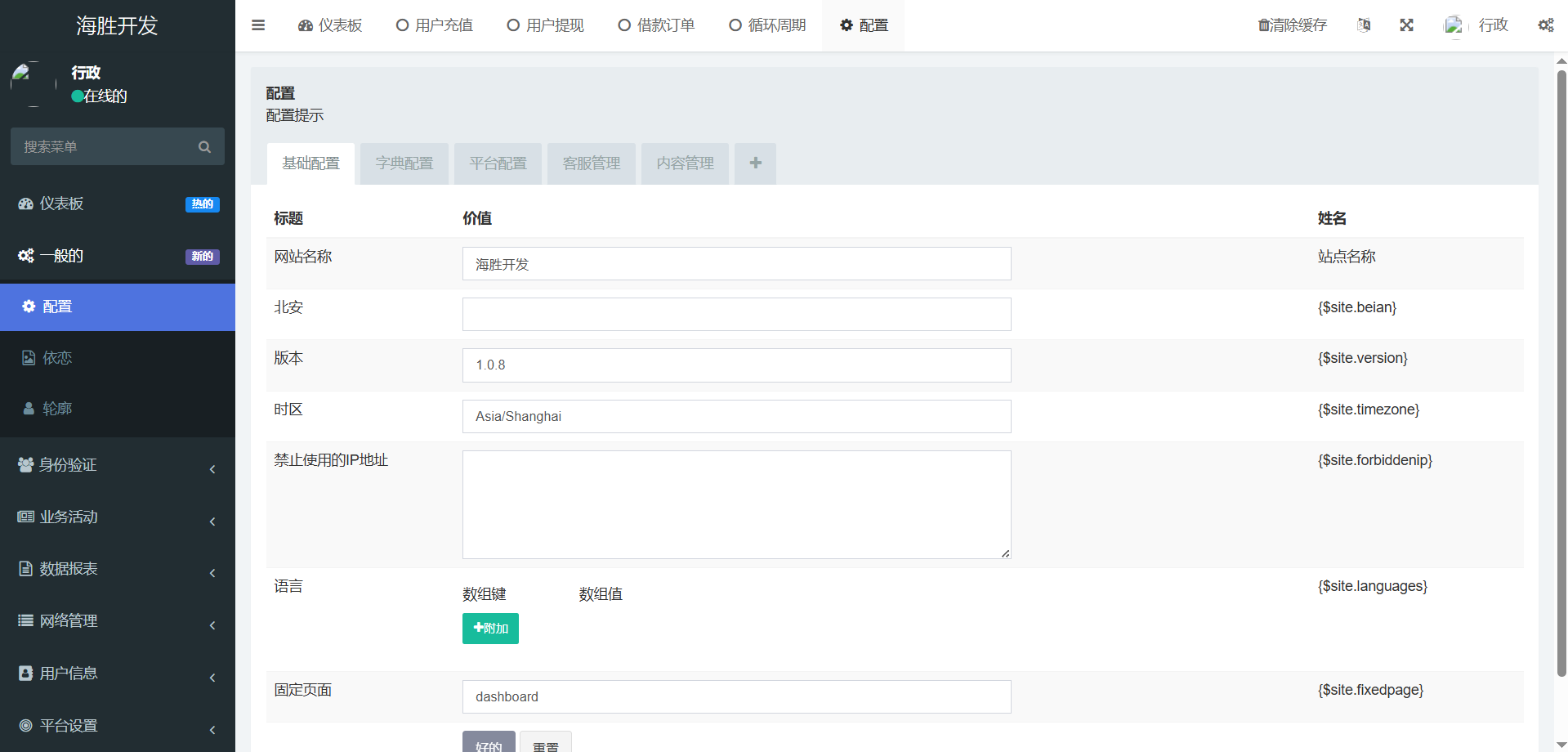
Task: Expand the 数据报表 sidebar menu
Action: [117, 569]
